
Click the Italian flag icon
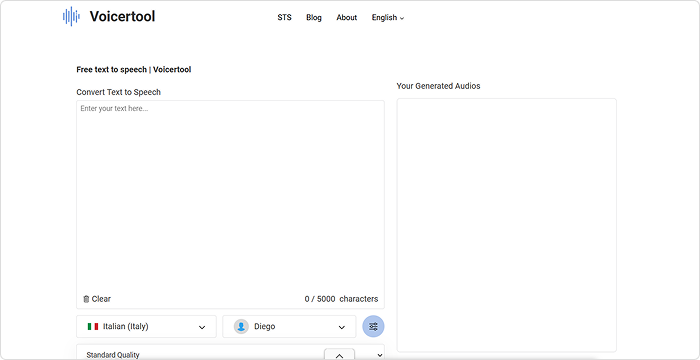93,327
